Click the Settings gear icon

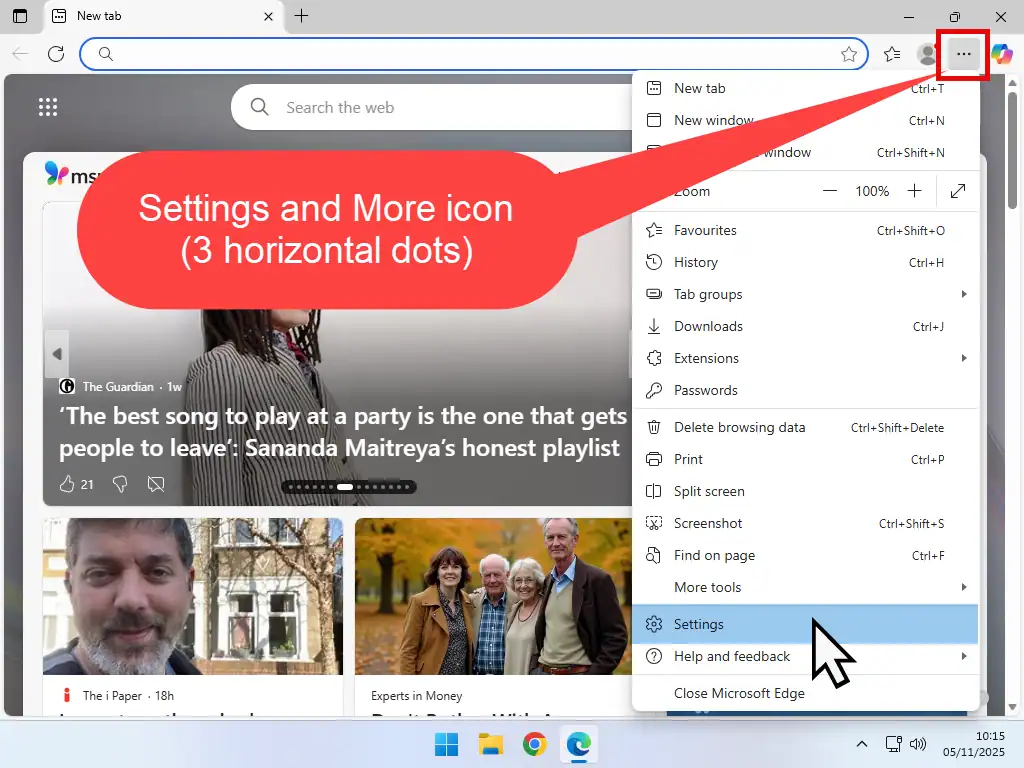point(654,624)
